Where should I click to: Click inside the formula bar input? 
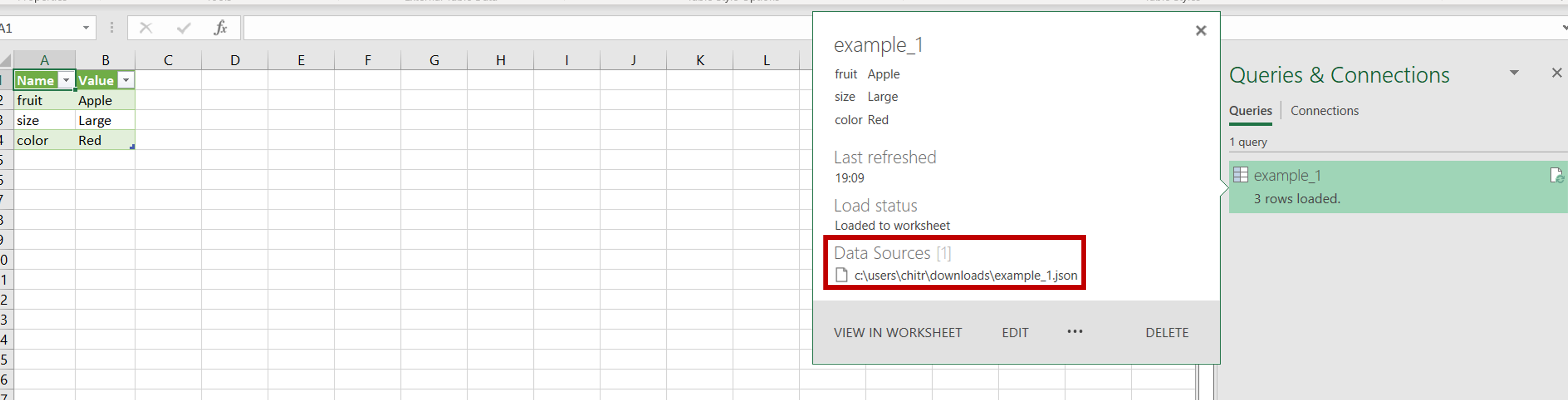coord(528,28)
